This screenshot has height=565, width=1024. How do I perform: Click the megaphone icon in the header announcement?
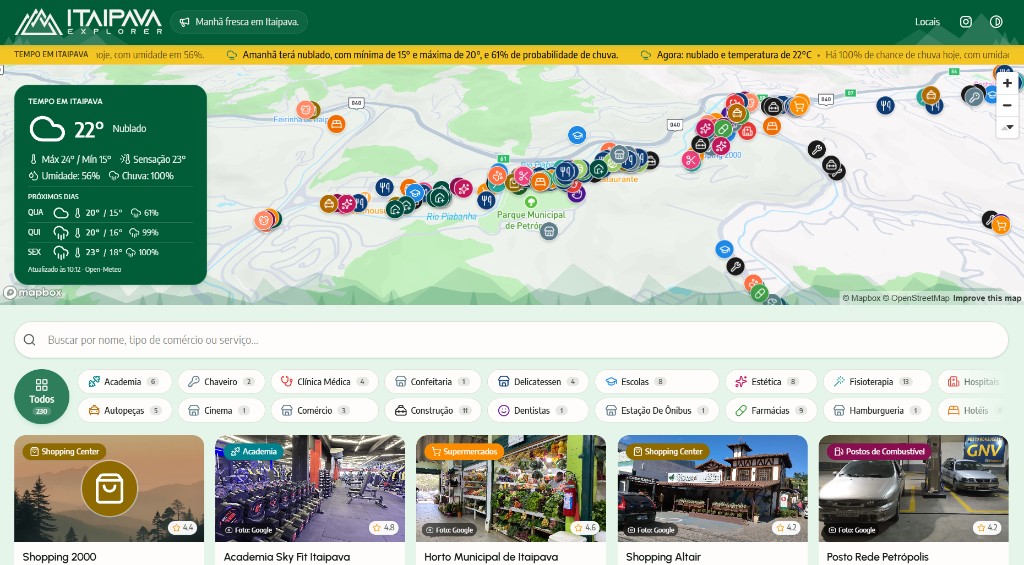(x=184, y=22)
